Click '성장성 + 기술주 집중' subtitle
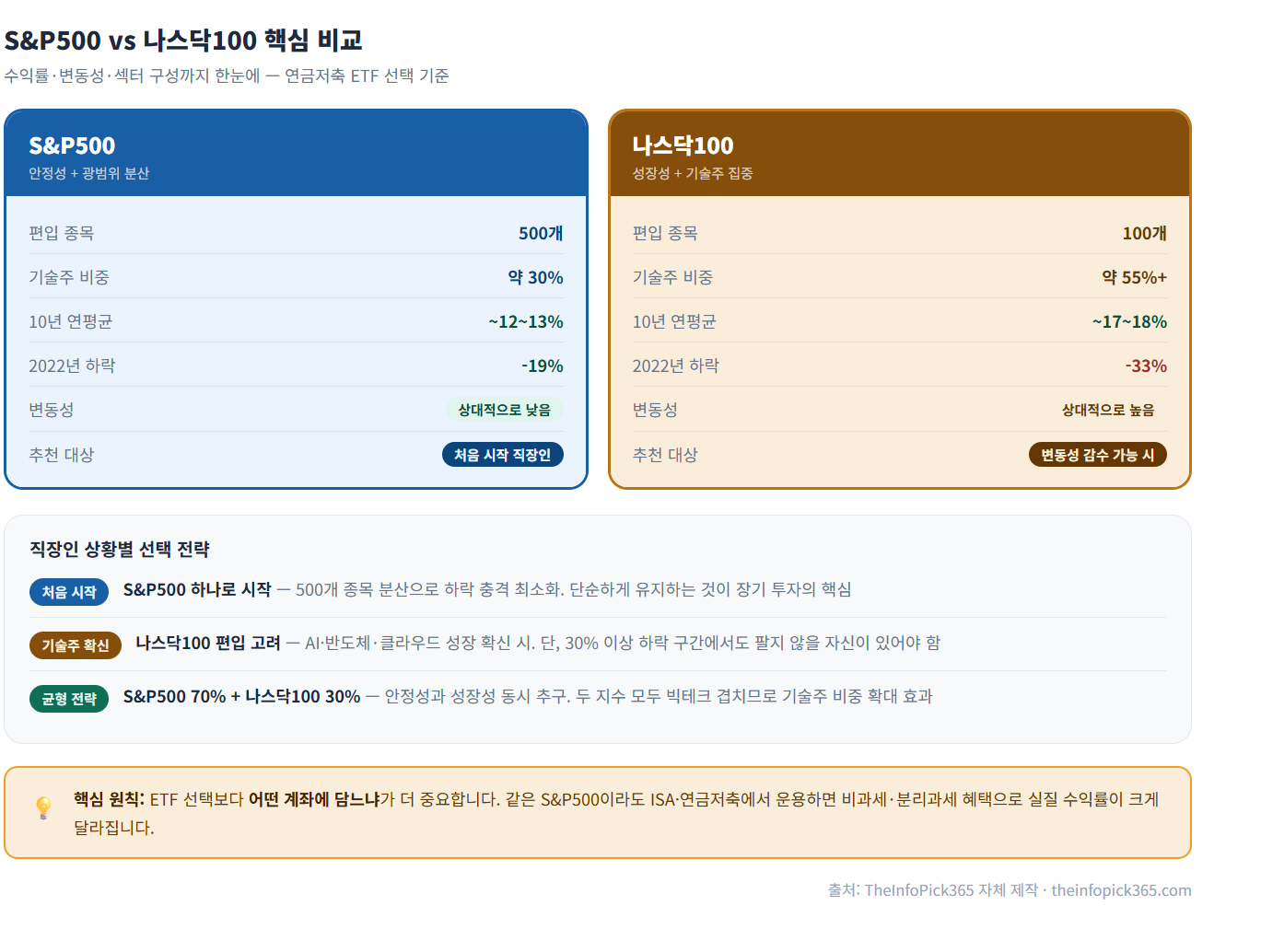The height and width of the screenshot is (952, 1261). coord(693,173)
